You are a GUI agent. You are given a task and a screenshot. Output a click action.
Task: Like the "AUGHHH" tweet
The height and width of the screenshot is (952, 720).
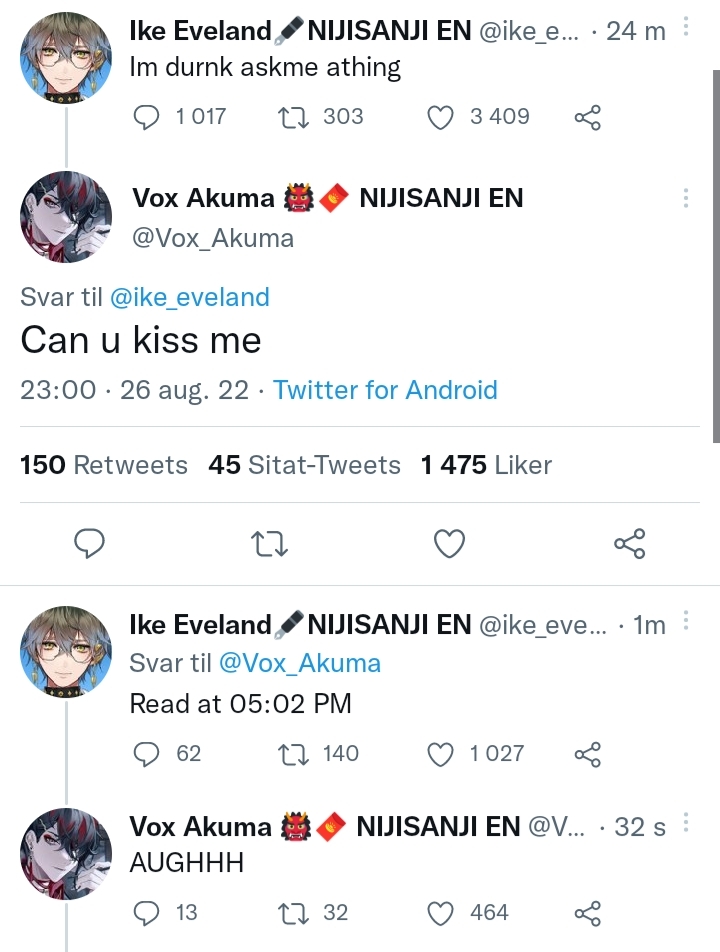[441, 913]
